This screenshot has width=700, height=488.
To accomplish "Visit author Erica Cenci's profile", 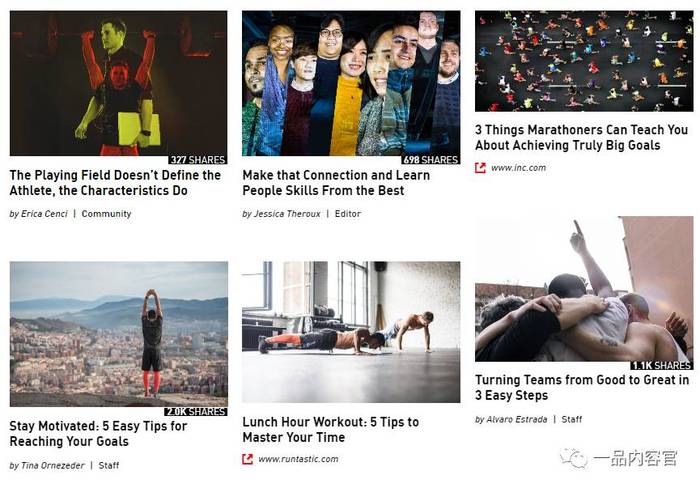I will tap(44, 214).
